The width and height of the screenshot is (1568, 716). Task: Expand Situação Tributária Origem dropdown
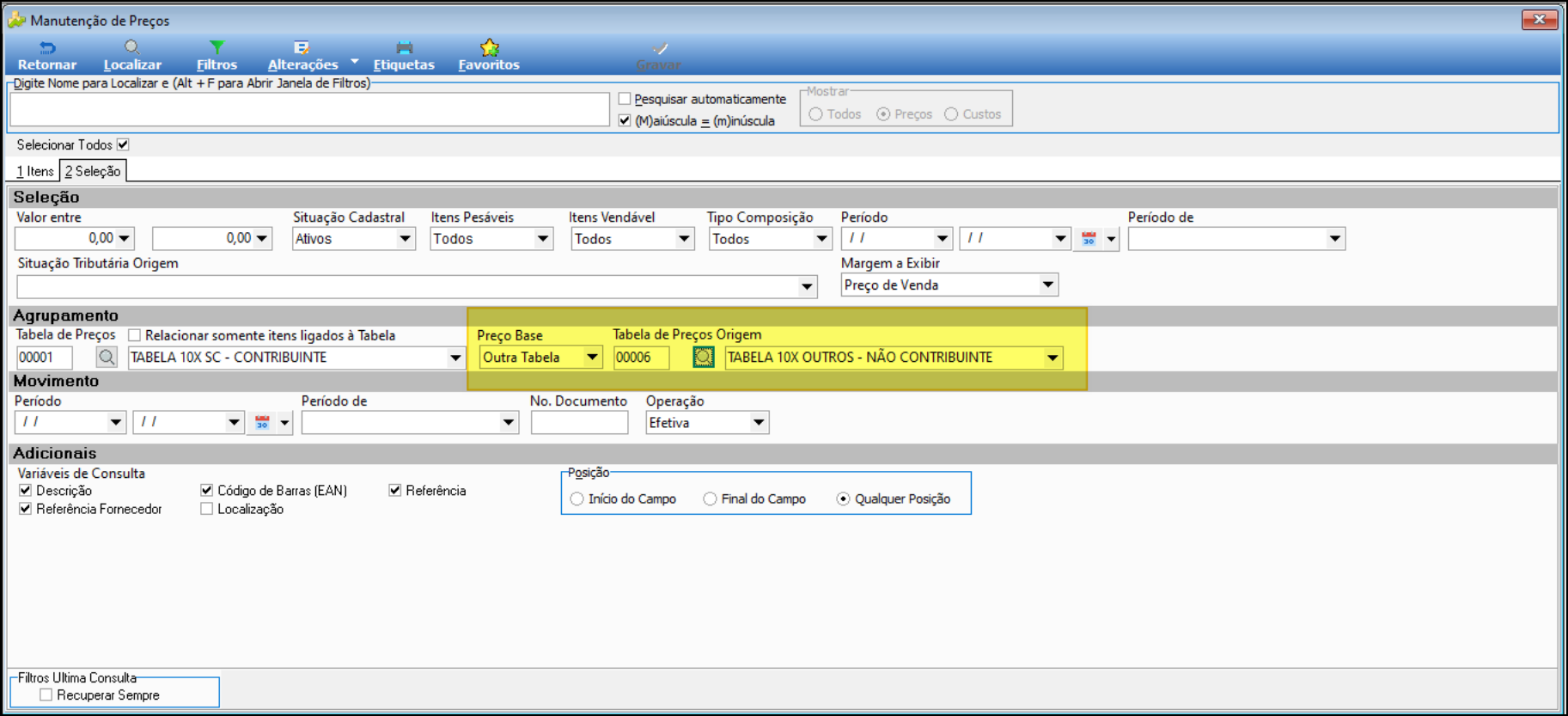(x=807, y=286)
